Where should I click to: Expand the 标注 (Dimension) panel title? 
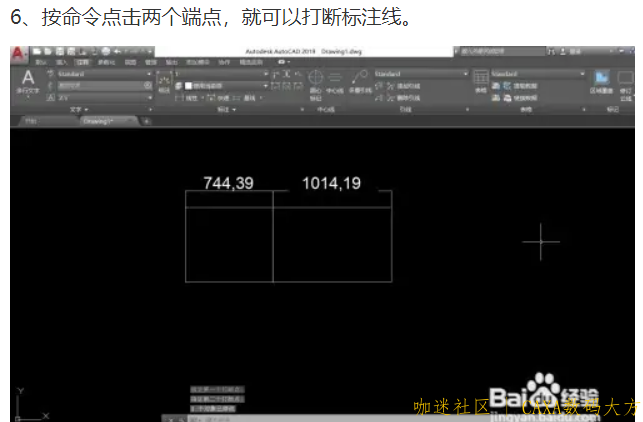click(227, 109)
